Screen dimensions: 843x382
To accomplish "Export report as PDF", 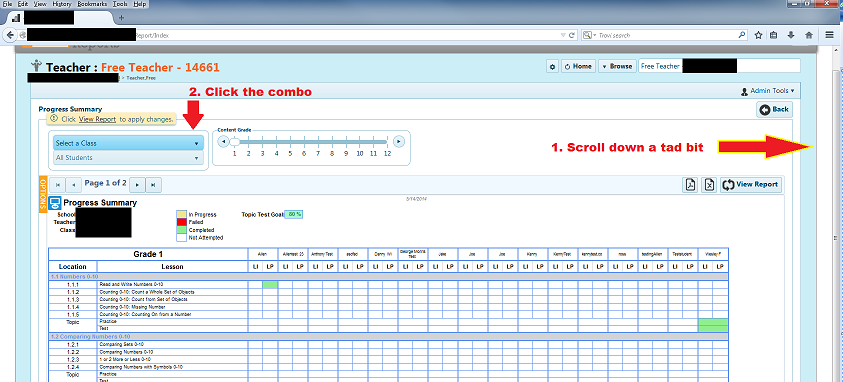I will point(690,184).
